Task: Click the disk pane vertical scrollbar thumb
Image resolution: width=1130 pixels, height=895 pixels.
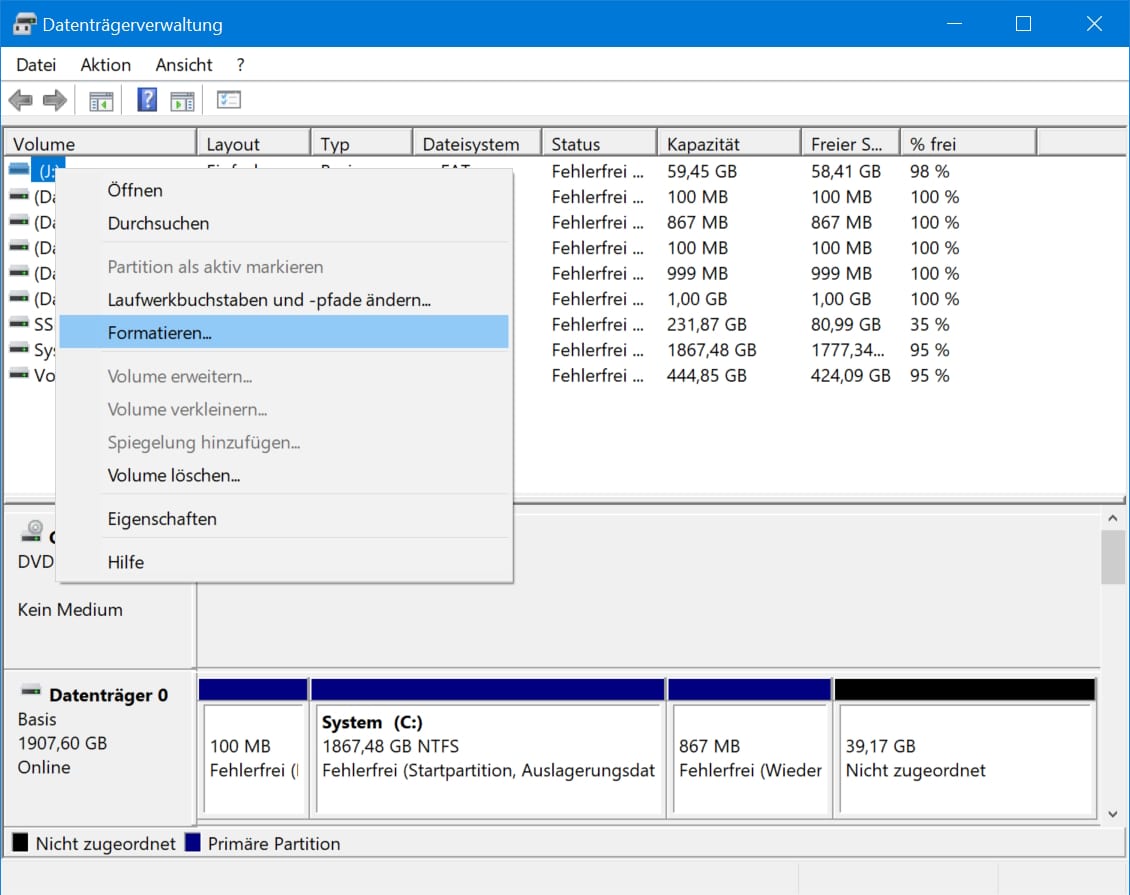Action: (1113, 557)
